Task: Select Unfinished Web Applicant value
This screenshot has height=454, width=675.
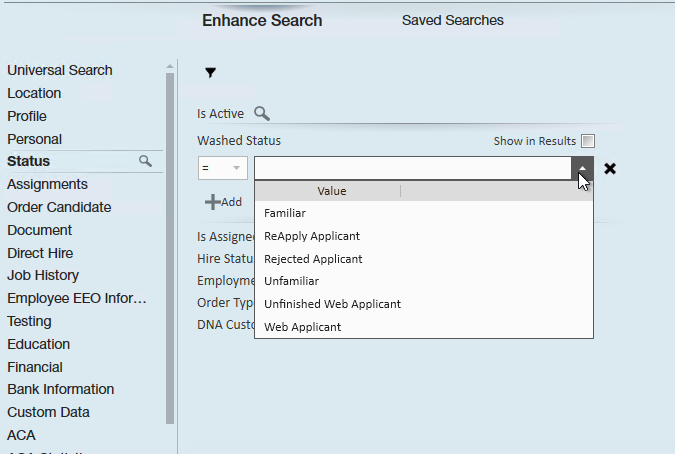Action: click(332, 304)
